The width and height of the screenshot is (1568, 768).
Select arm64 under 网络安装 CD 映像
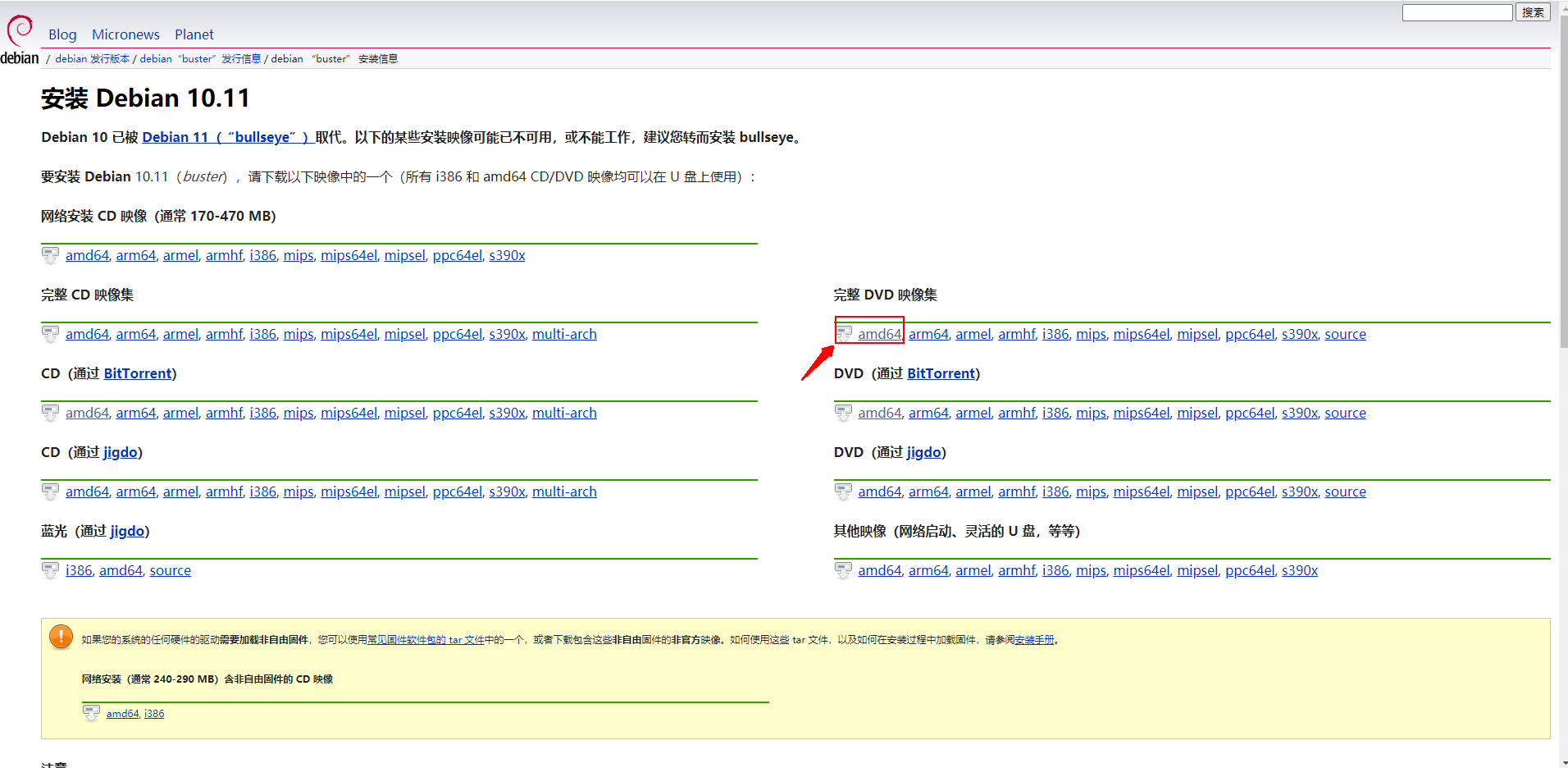[136, 255]
